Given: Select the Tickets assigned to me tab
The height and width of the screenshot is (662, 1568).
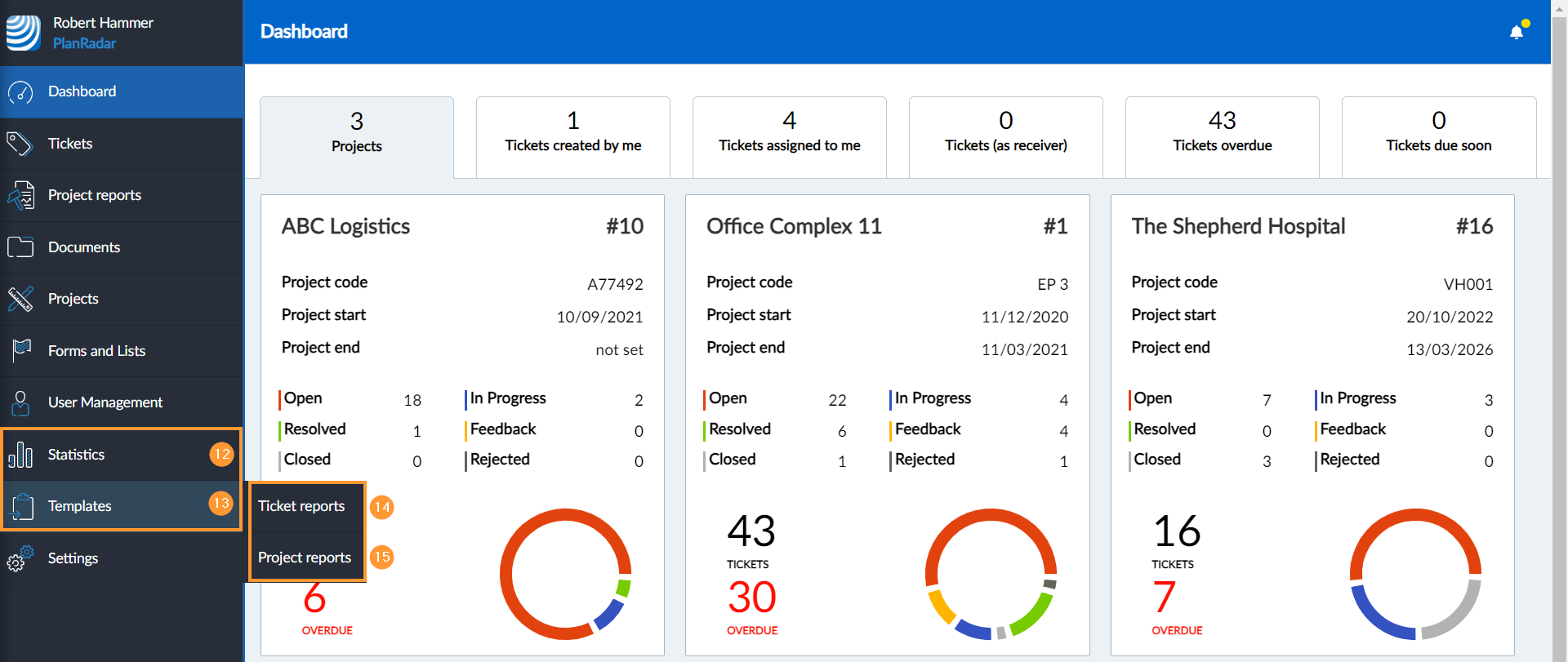Looking at the screenshot, I should [x=789, y=136].
